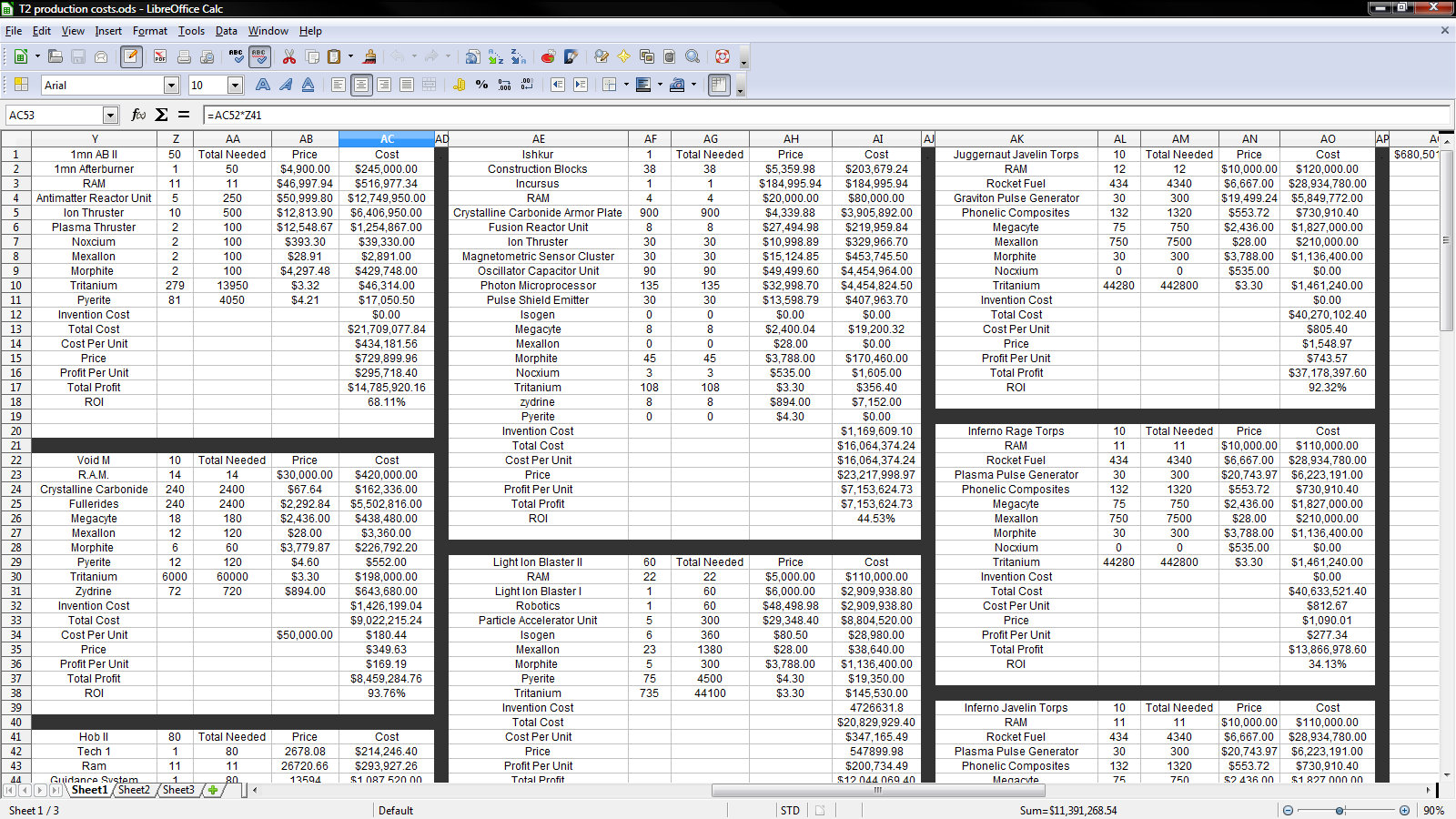Toggle AutoSpellcheck
This screenshot has height=819, width=1456.
click(259, 56)
